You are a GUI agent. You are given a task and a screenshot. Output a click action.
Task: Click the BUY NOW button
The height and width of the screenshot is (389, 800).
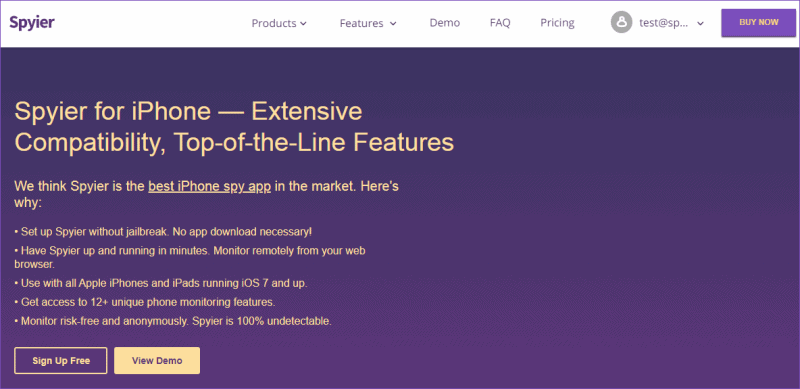click(x=759, y=22)
